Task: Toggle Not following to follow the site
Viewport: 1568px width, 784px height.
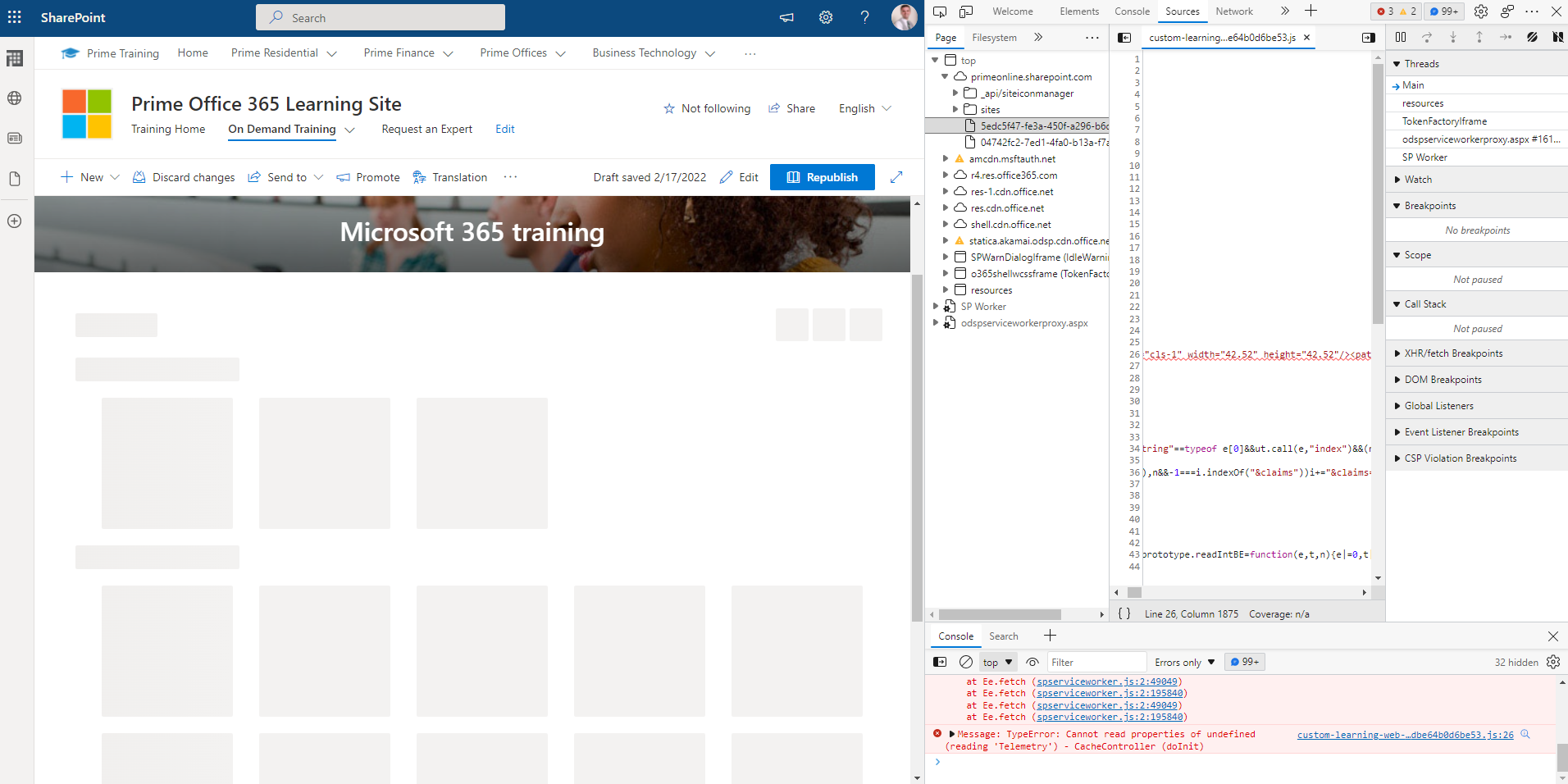Action: (707, 107)
